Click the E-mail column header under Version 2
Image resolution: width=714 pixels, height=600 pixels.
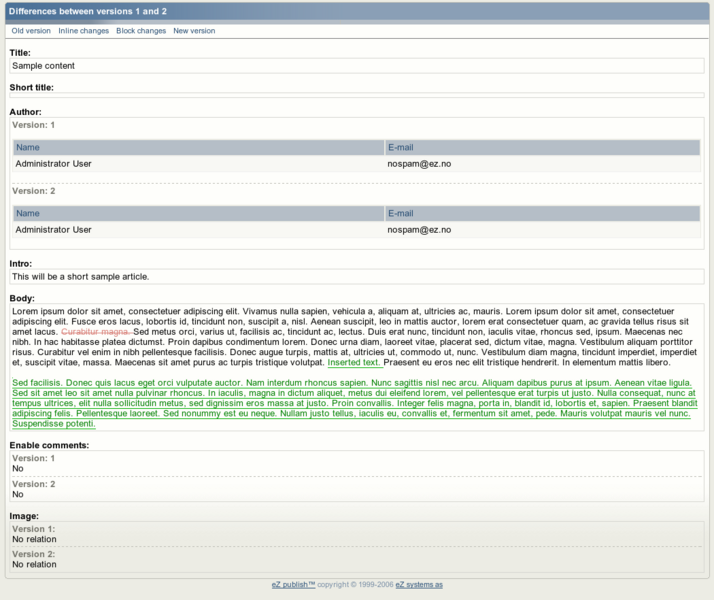pyautogui.click(x=542, y=213)
